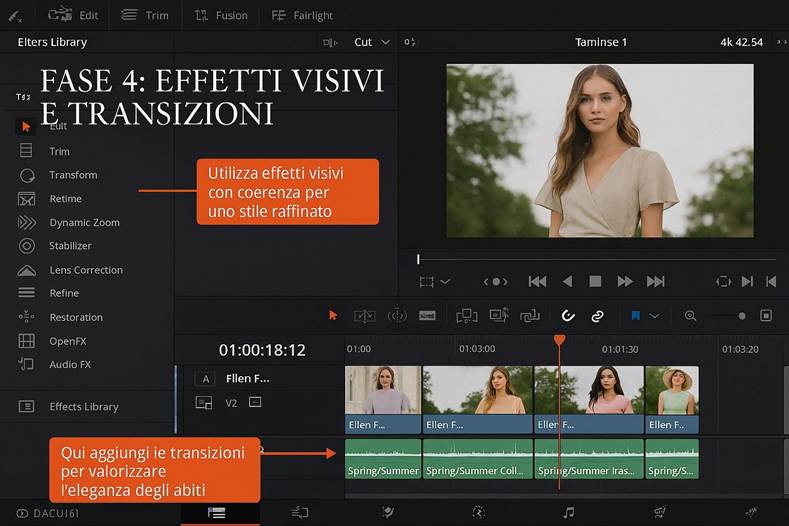Click the replace clip icon
Viewport: 789px width, 526px height.
point(530,316)
